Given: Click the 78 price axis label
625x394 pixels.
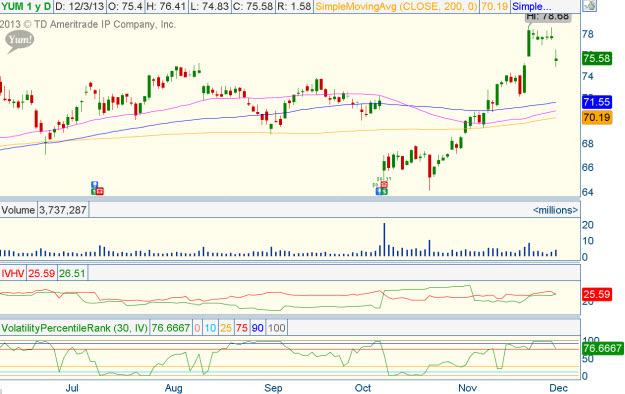Looking at the screenshot, I should tap(588, 34).
